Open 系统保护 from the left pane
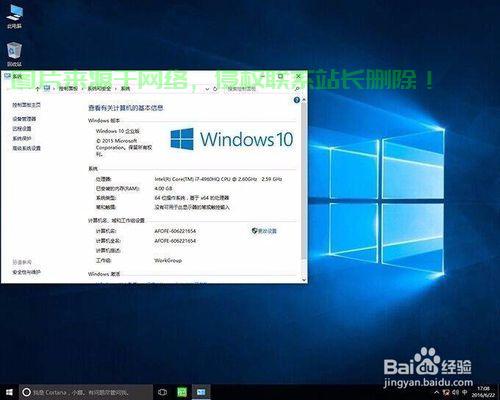Viewport: 500px width, 400px height. [22, 138]
